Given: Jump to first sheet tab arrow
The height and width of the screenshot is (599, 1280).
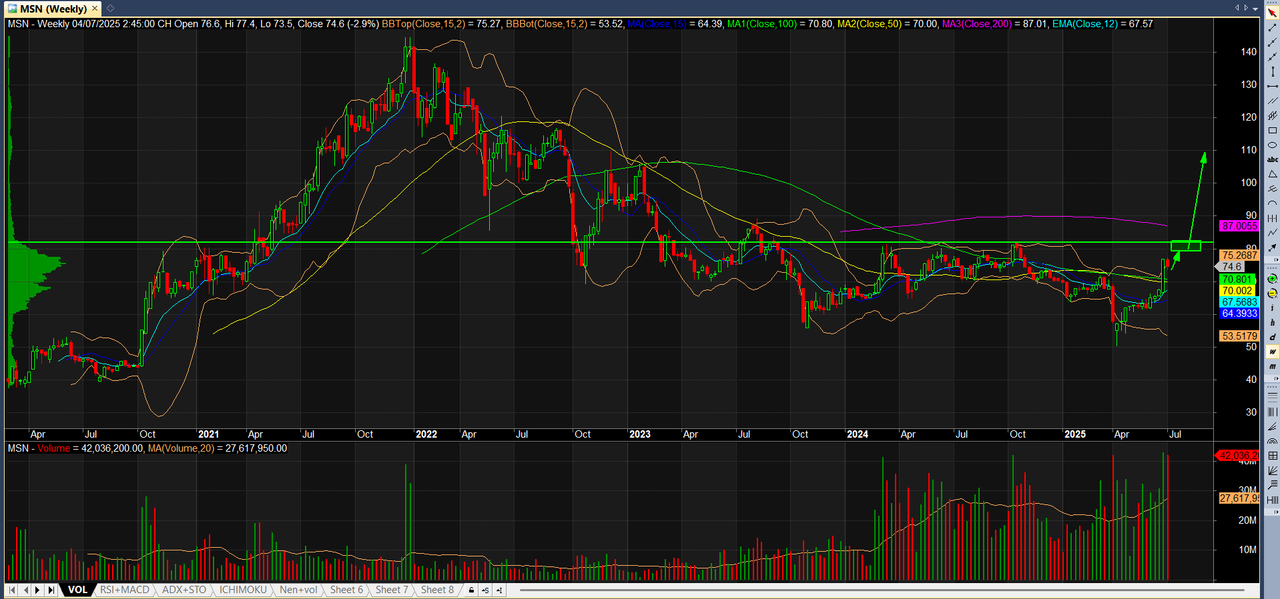Looking at the screenshot, I should click(12, 590).
